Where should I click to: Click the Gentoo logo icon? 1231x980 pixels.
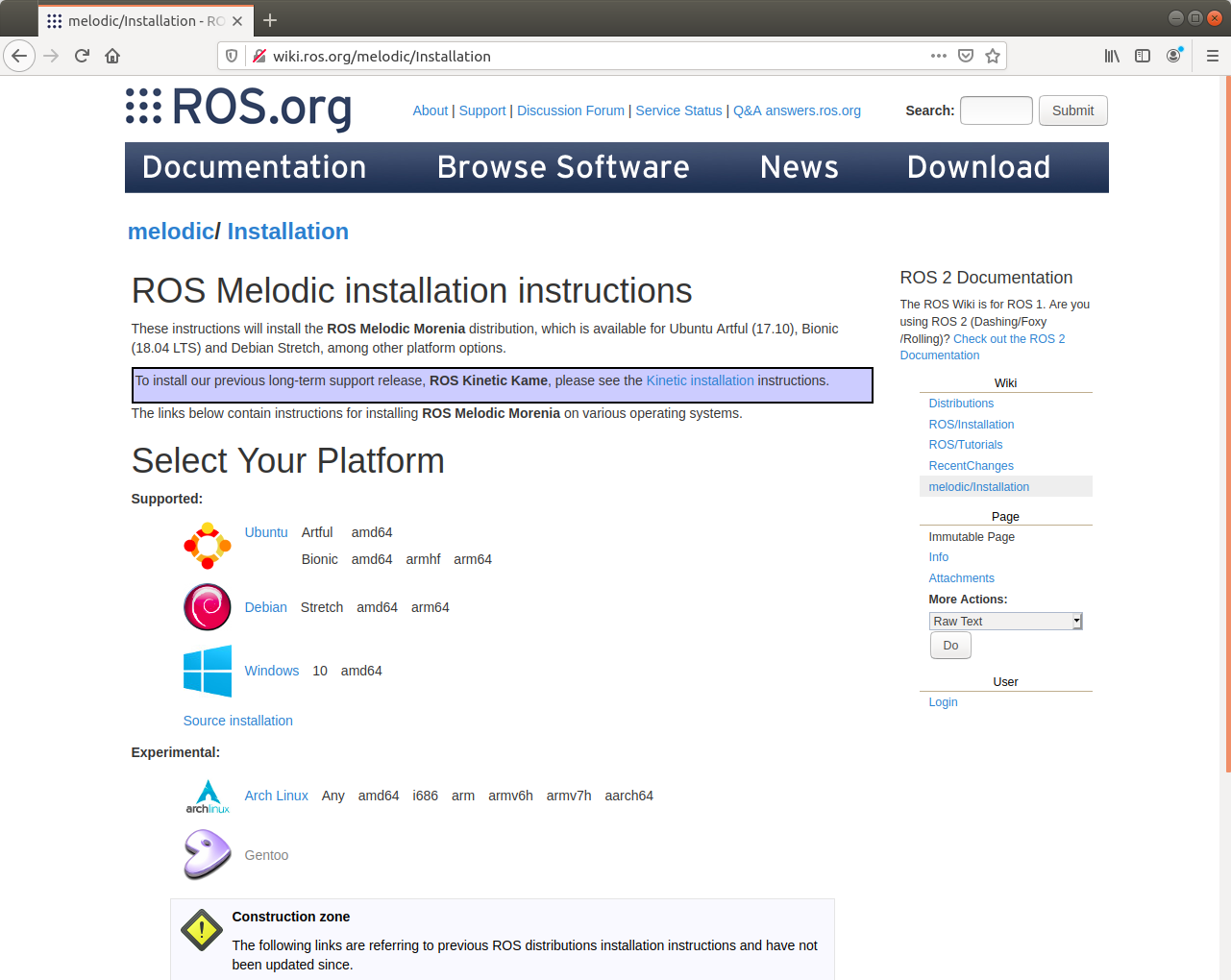207,854
